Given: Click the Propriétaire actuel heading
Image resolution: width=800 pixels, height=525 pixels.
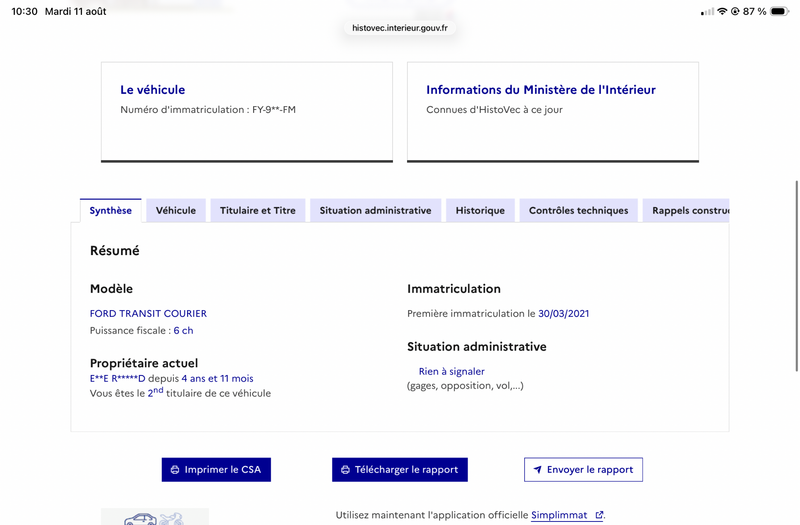Looking at the screenshot, I should [x=144, y=363].
